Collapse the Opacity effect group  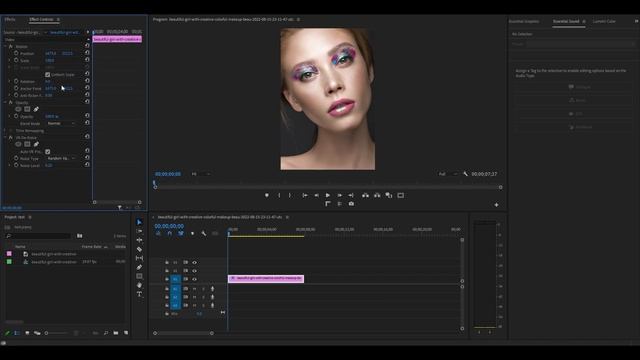(5, 102)
